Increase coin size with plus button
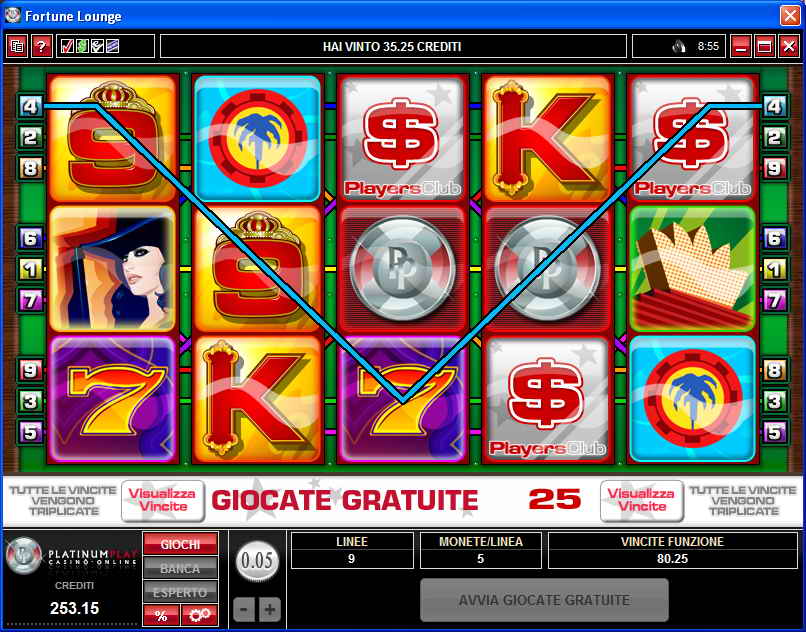The height and width of the screenshot is (632, 806). (269, 609)
